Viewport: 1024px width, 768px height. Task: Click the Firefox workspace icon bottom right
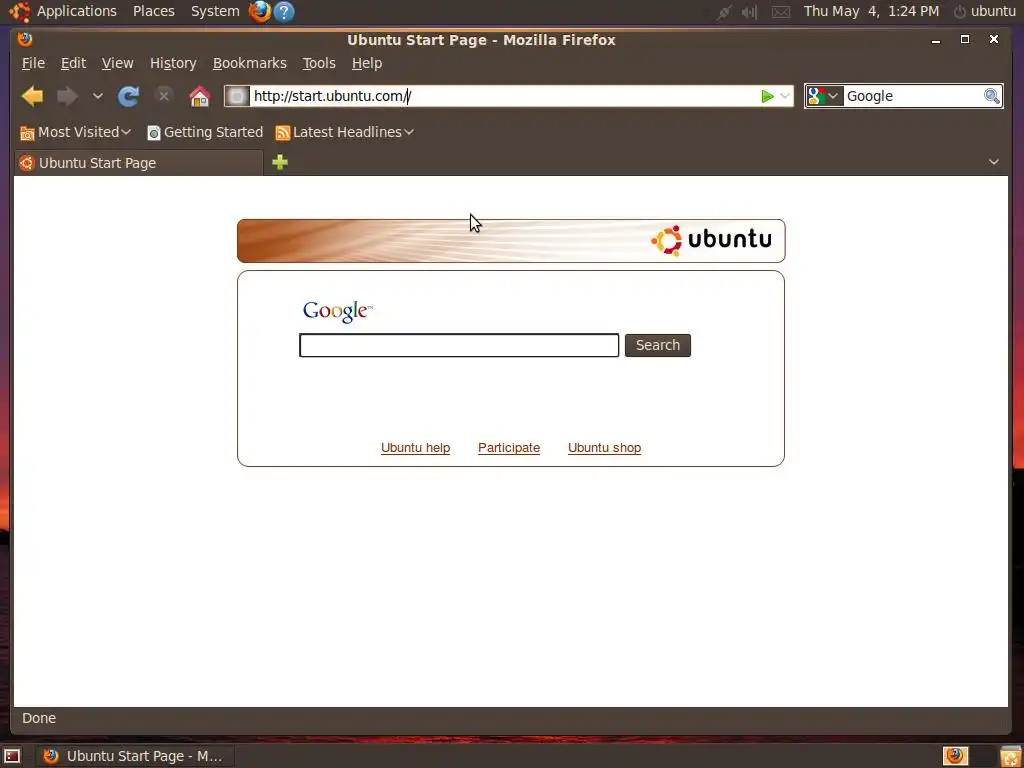[x=955, y=756]
